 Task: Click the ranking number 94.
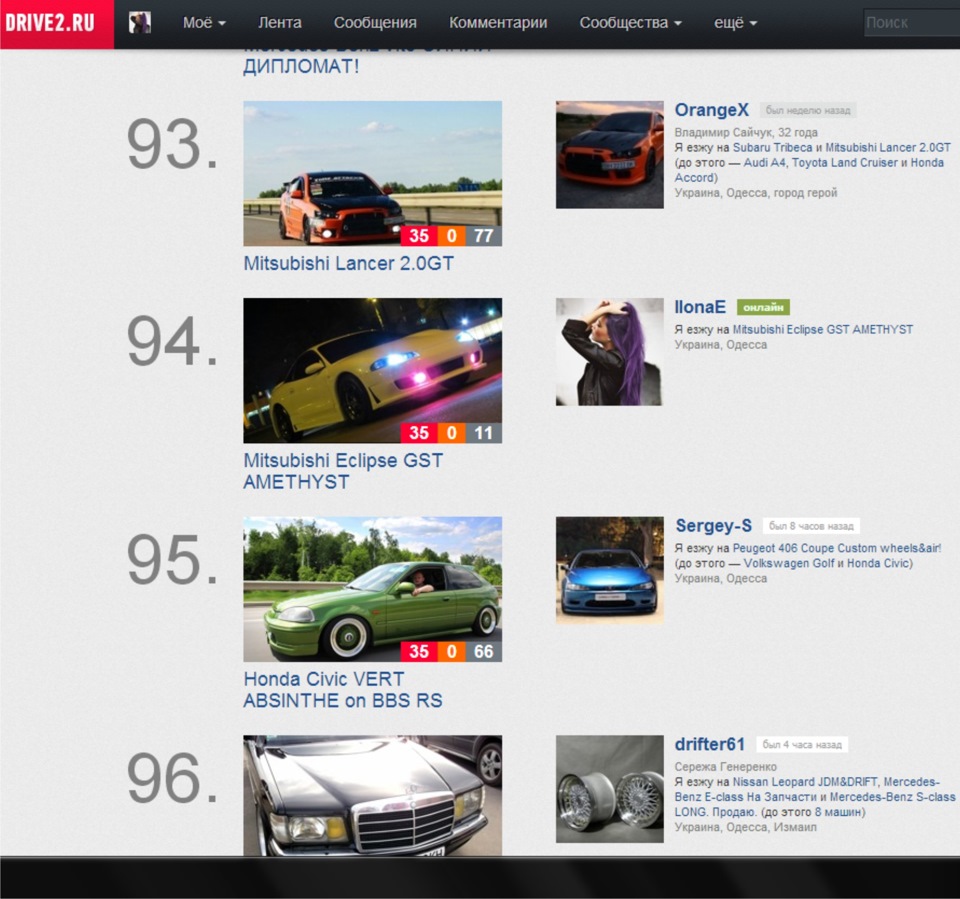pyautogui.click(x=172, y=342)
